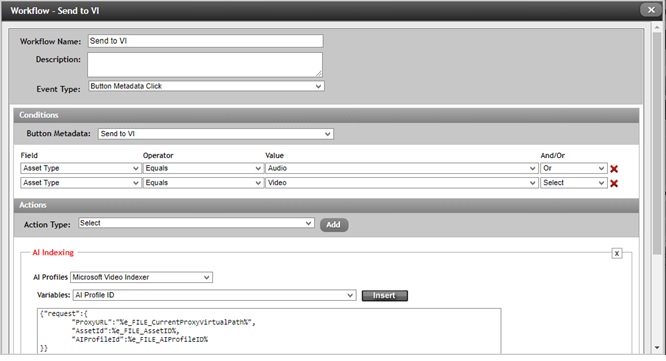Image resolution: width=666 pixels, height=361 pixels.
Task: Close the Workflow dialog window
Action: coord(651,10)
